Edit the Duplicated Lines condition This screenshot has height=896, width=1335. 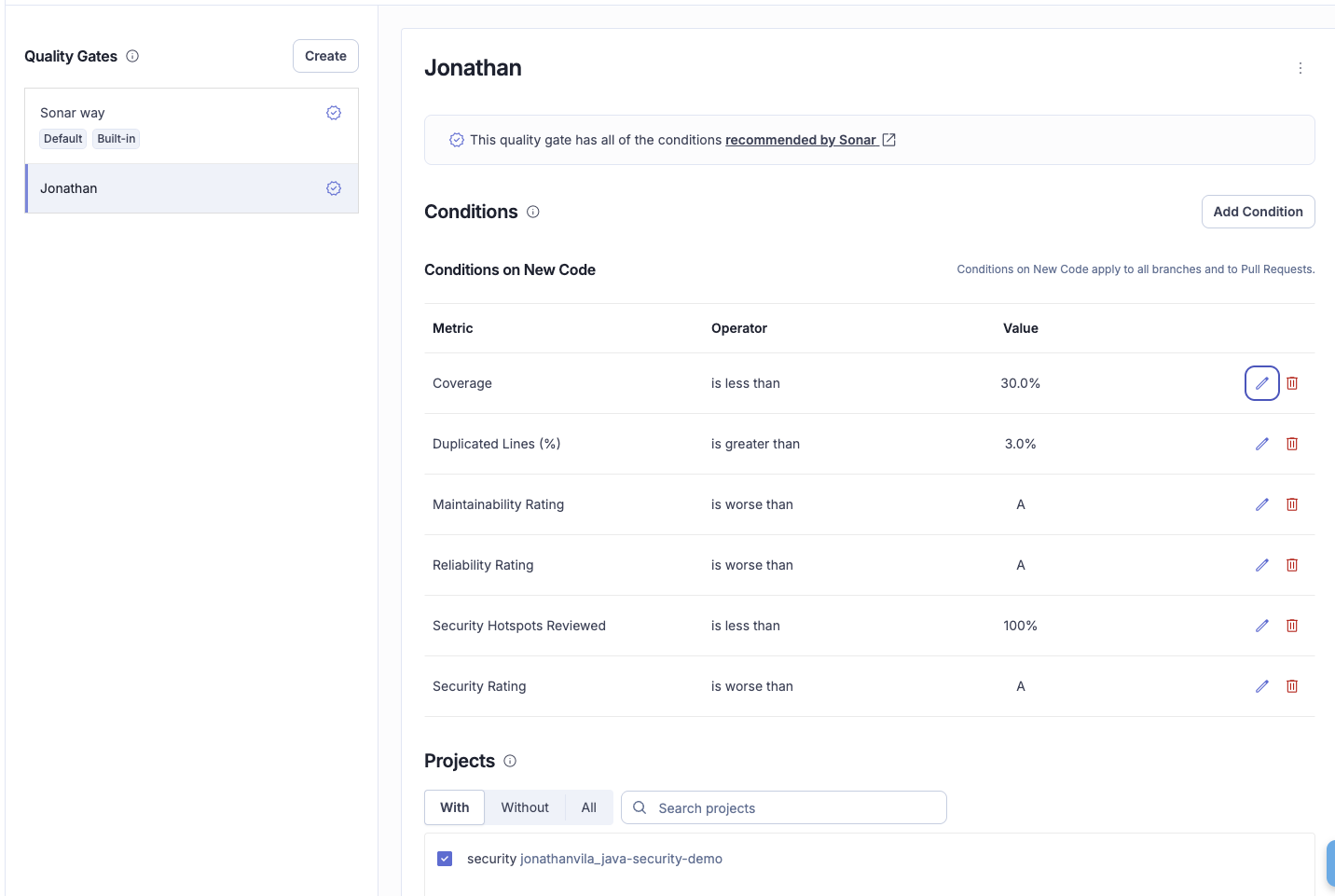click(x=1261, y=444)
